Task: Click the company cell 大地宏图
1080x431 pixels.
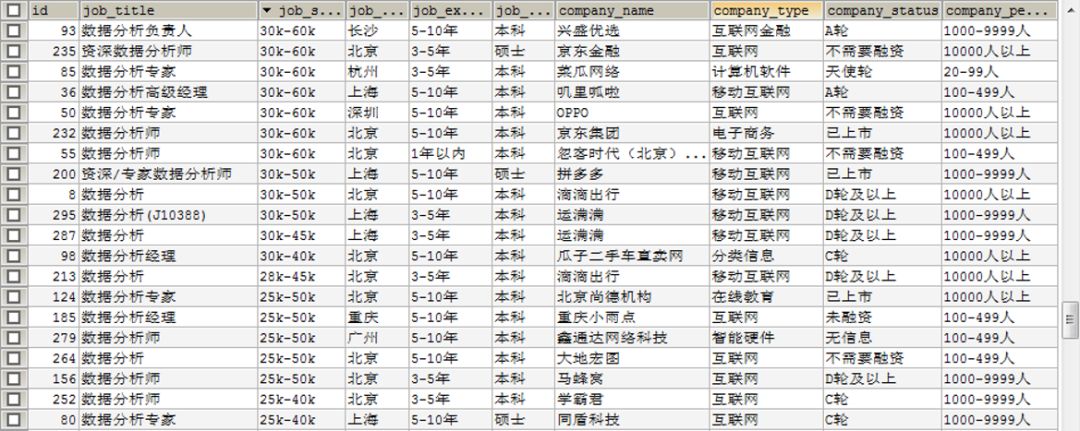Action: point(632,359)
